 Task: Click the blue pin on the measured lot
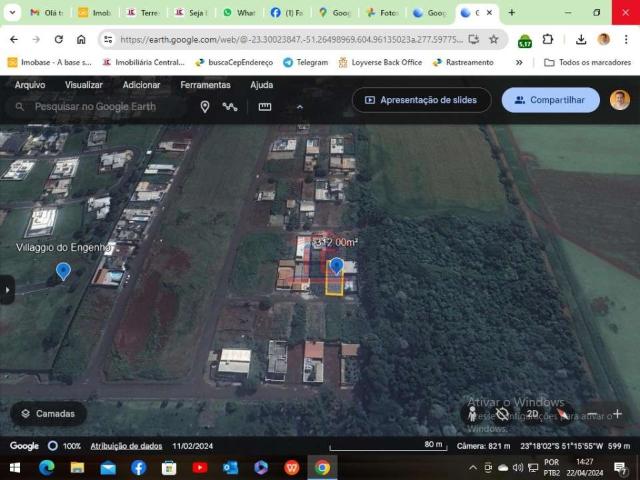(337, 266)
